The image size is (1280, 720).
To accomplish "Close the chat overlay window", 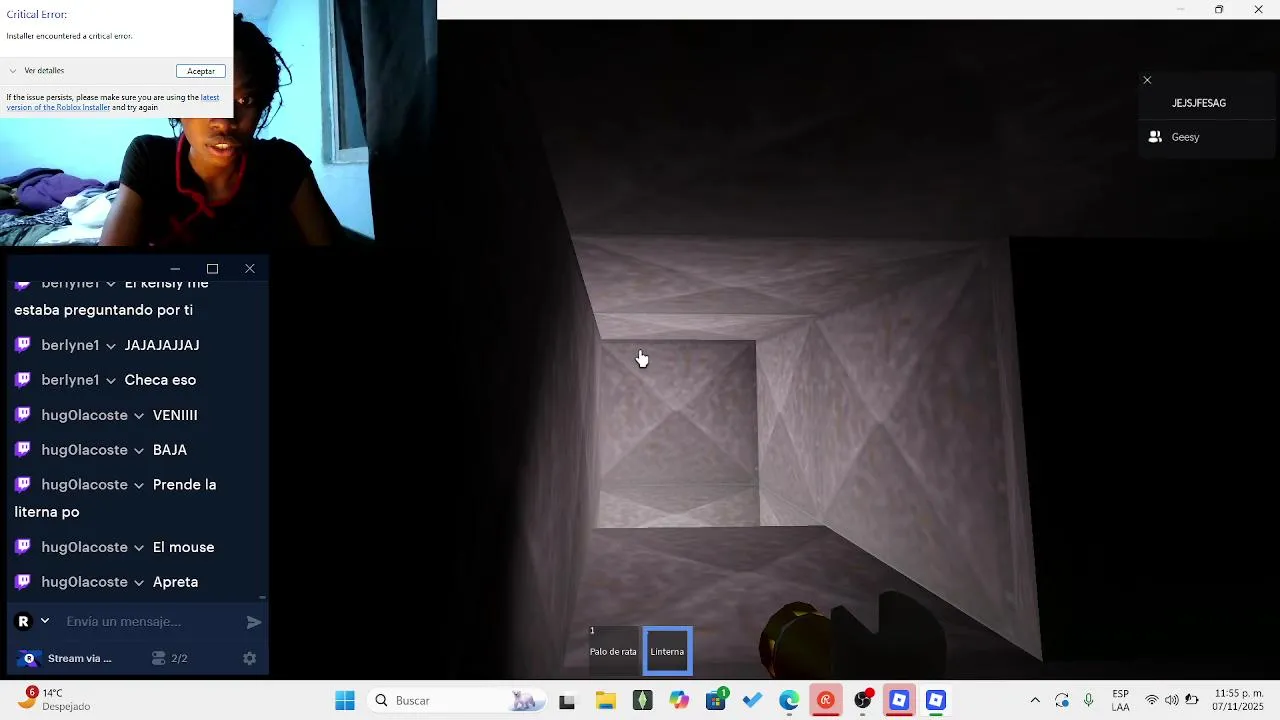I will (250, 269).
